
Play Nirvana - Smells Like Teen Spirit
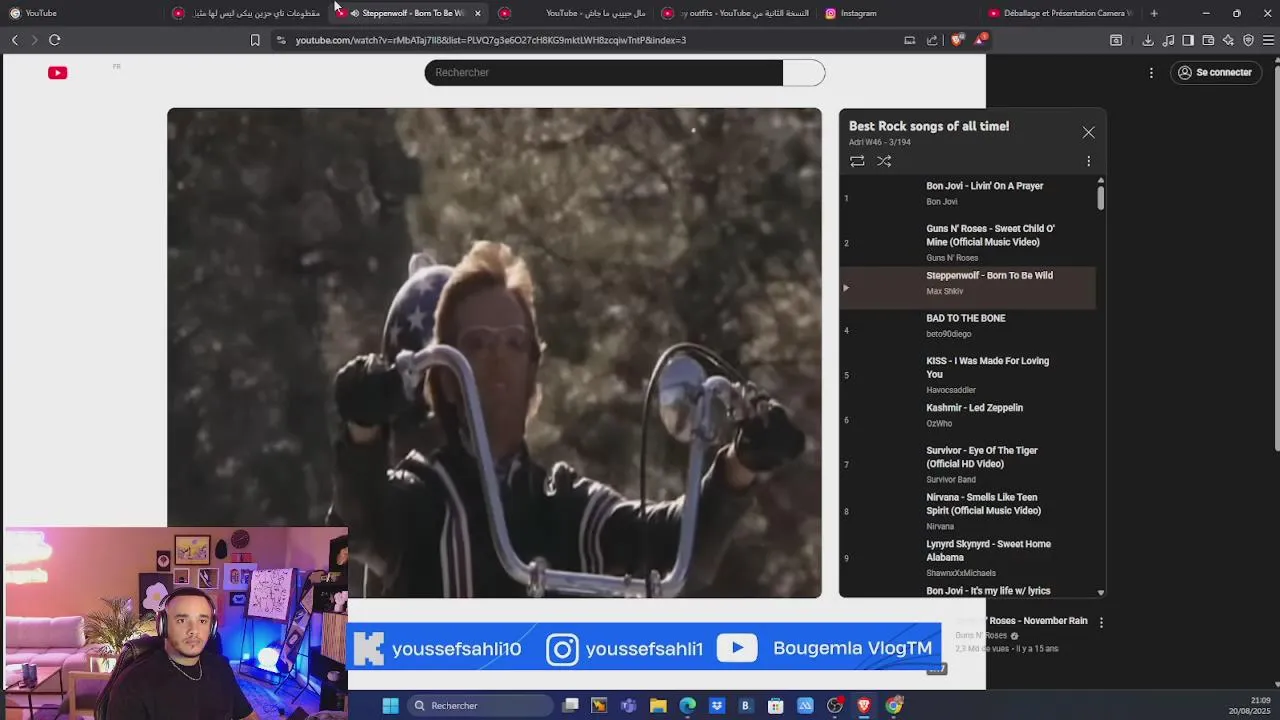point(968,511)
